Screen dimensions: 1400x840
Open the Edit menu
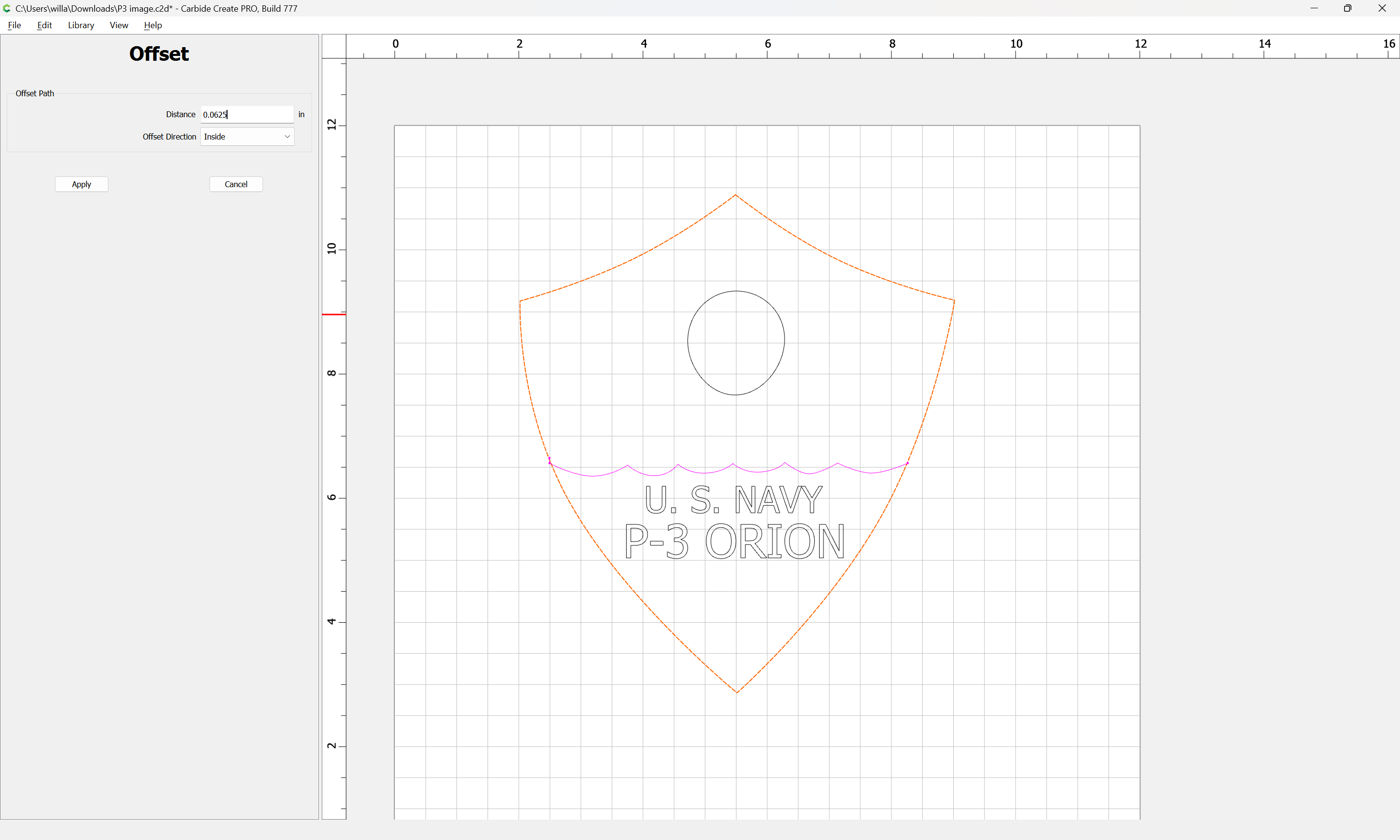click(x=44, y=25)
